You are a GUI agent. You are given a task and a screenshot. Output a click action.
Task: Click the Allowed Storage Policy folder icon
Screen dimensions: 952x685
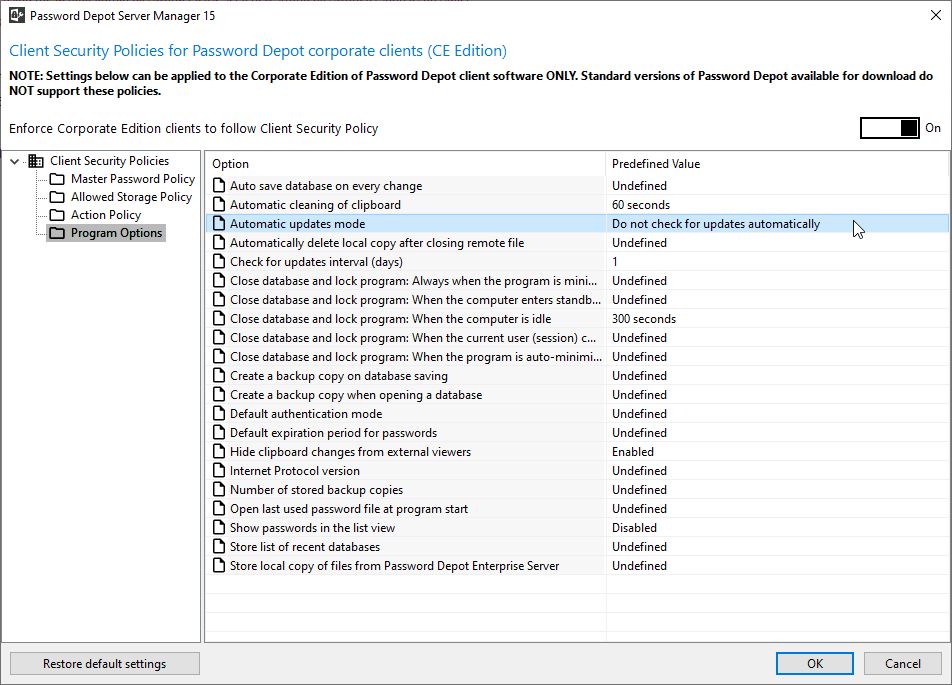pos(57,197)
